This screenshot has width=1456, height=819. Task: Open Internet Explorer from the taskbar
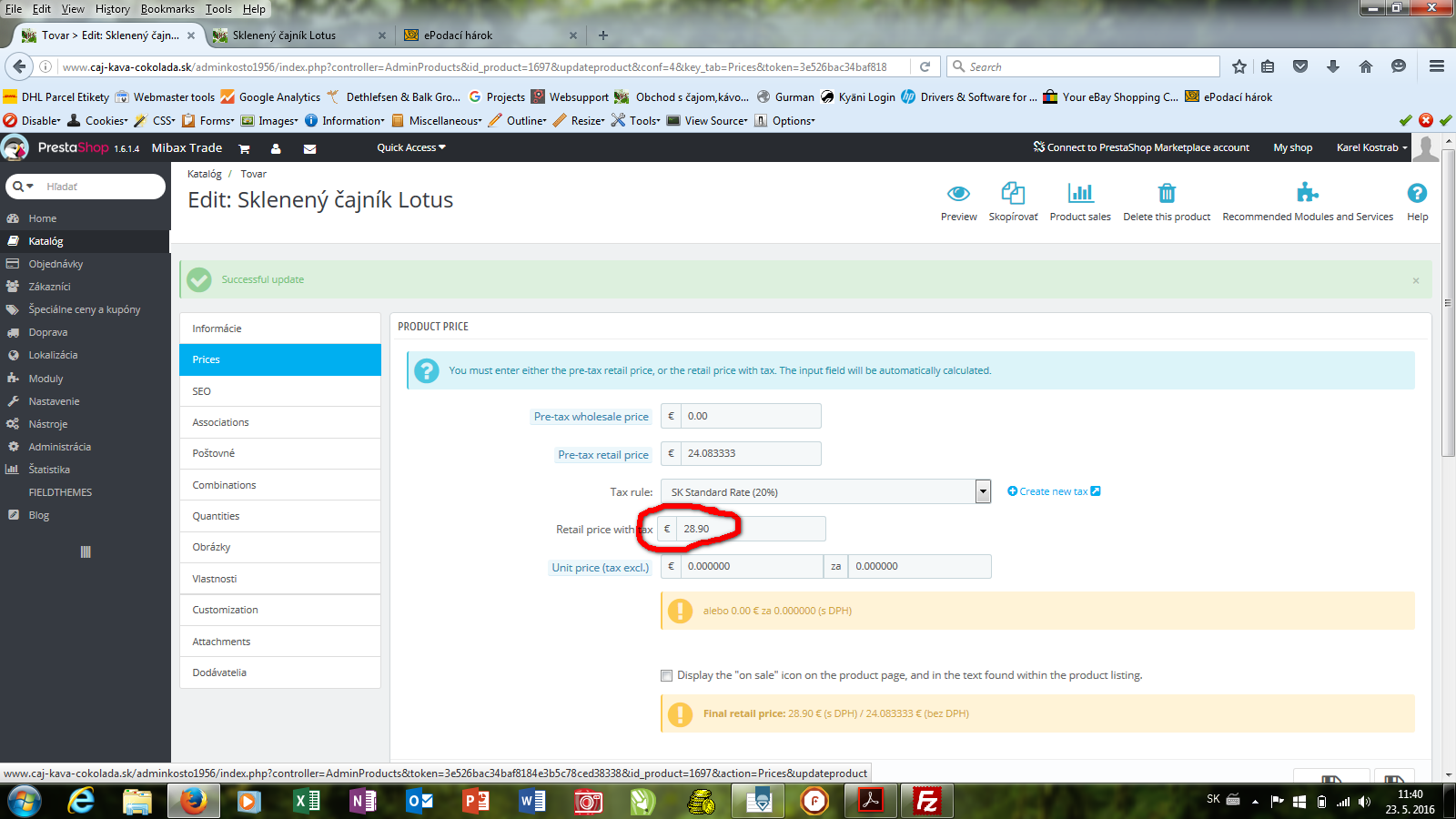pyautogui.click(x=81, y=801)
